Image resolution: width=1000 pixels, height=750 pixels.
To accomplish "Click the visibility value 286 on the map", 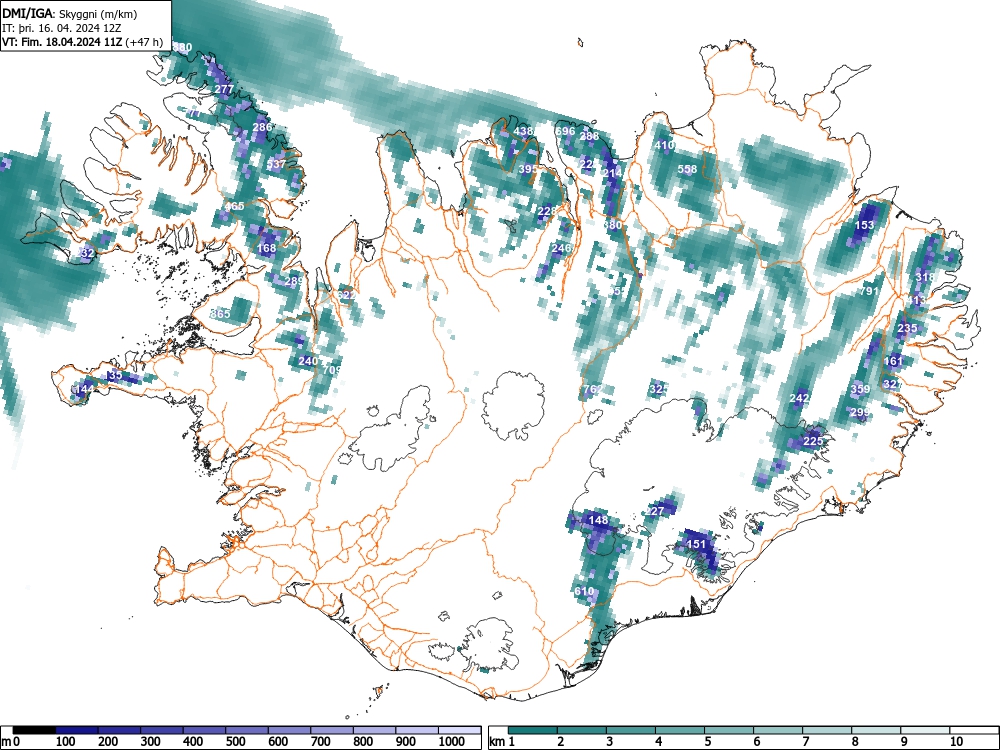I will coord(262,127).
